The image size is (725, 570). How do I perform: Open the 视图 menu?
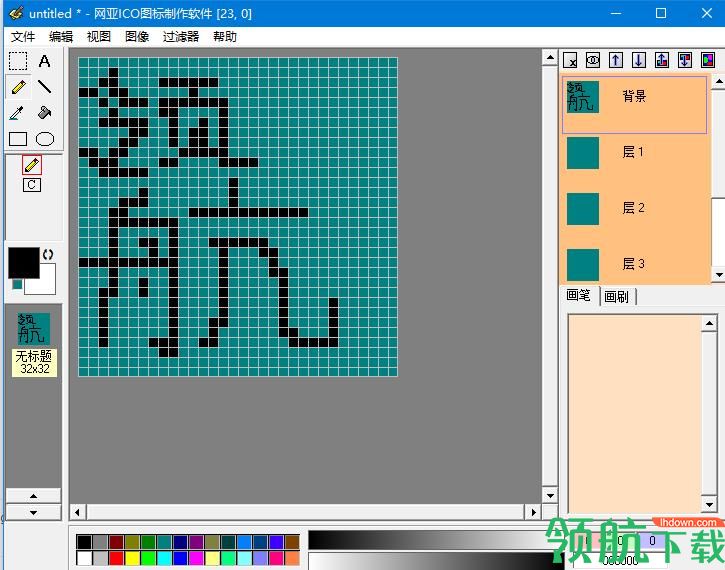[x=98, y=37]
